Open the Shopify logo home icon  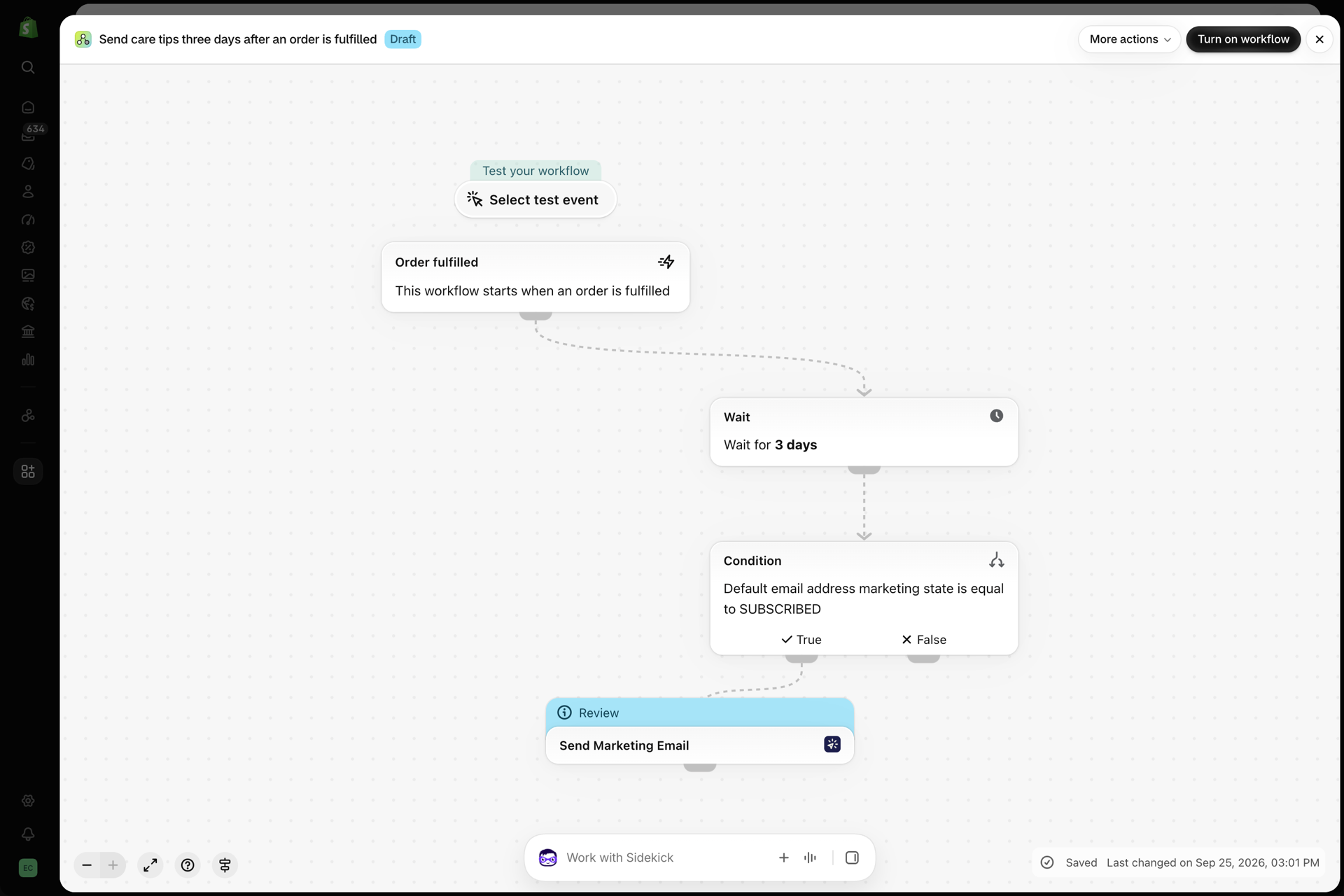(28, 28)
